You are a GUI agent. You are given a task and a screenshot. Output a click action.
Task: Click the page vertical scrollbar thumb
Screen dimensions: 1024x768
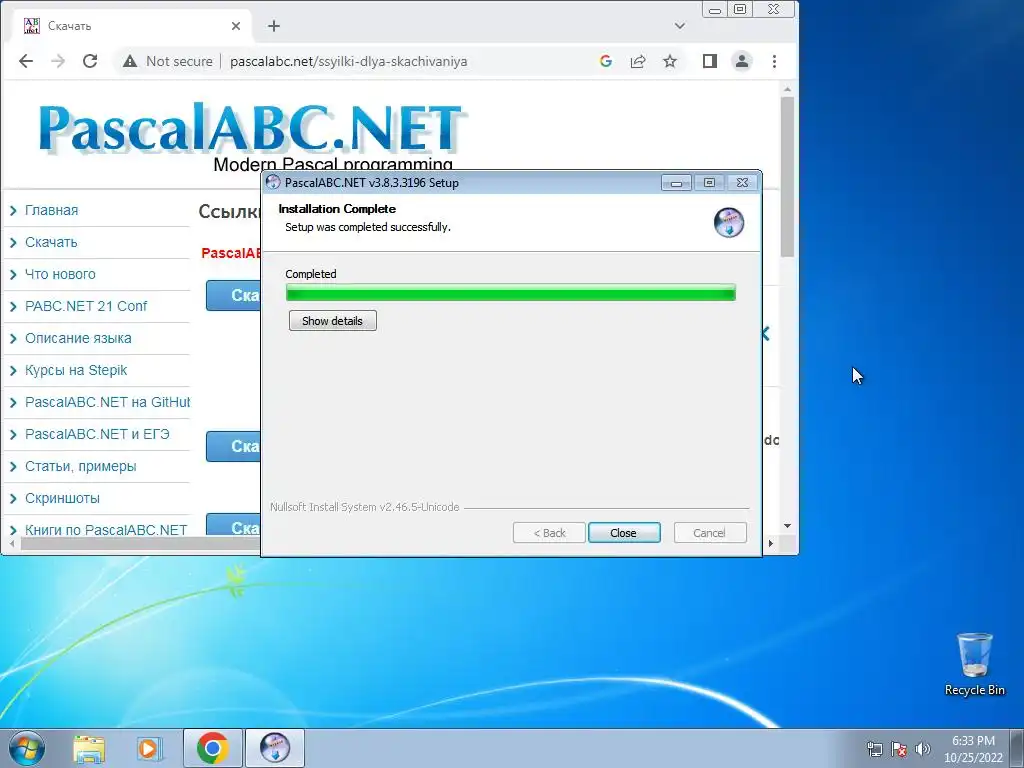click(x=787, y=176)
